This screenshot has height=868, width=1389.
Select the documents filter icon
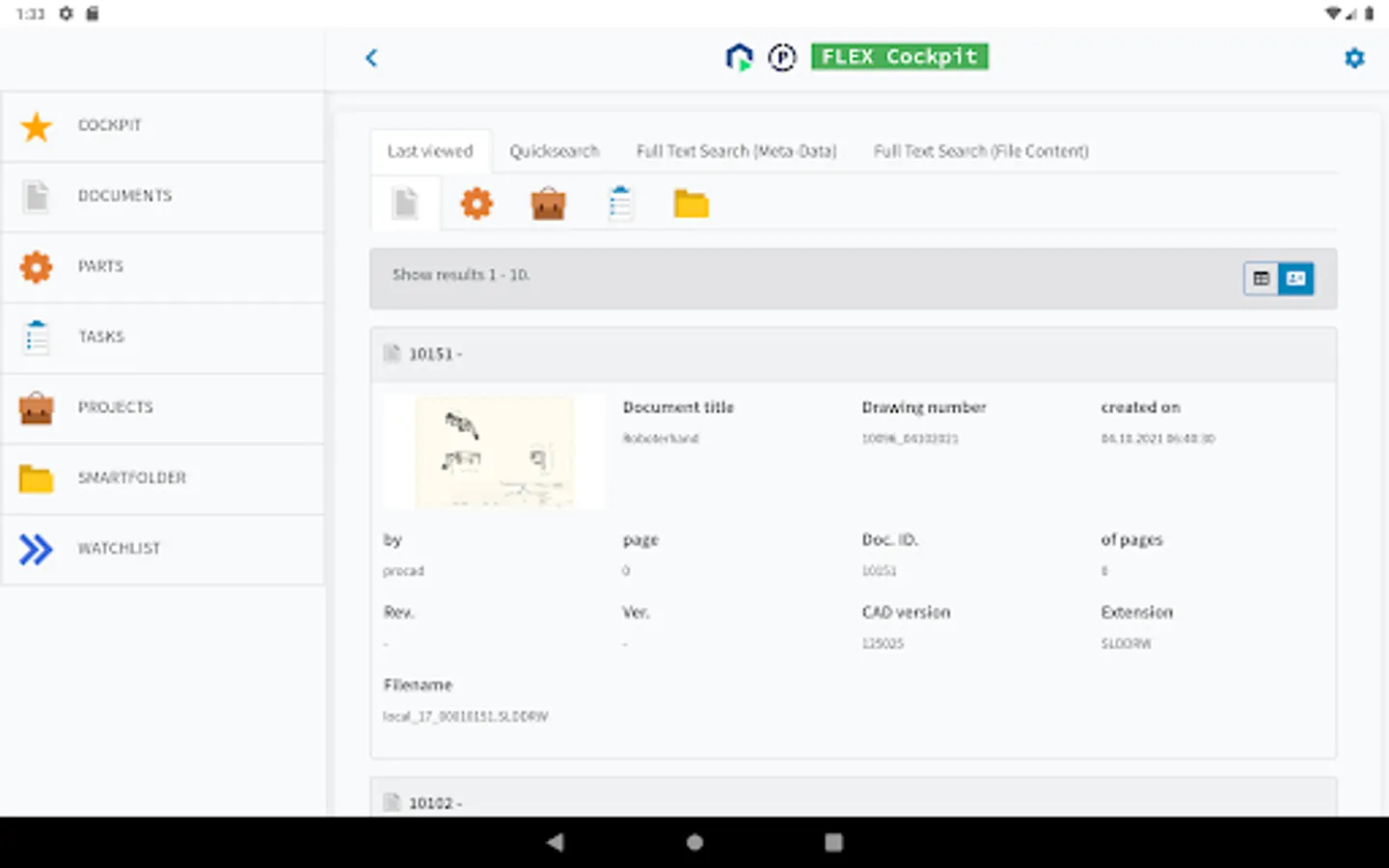click(x=406, y=204)
